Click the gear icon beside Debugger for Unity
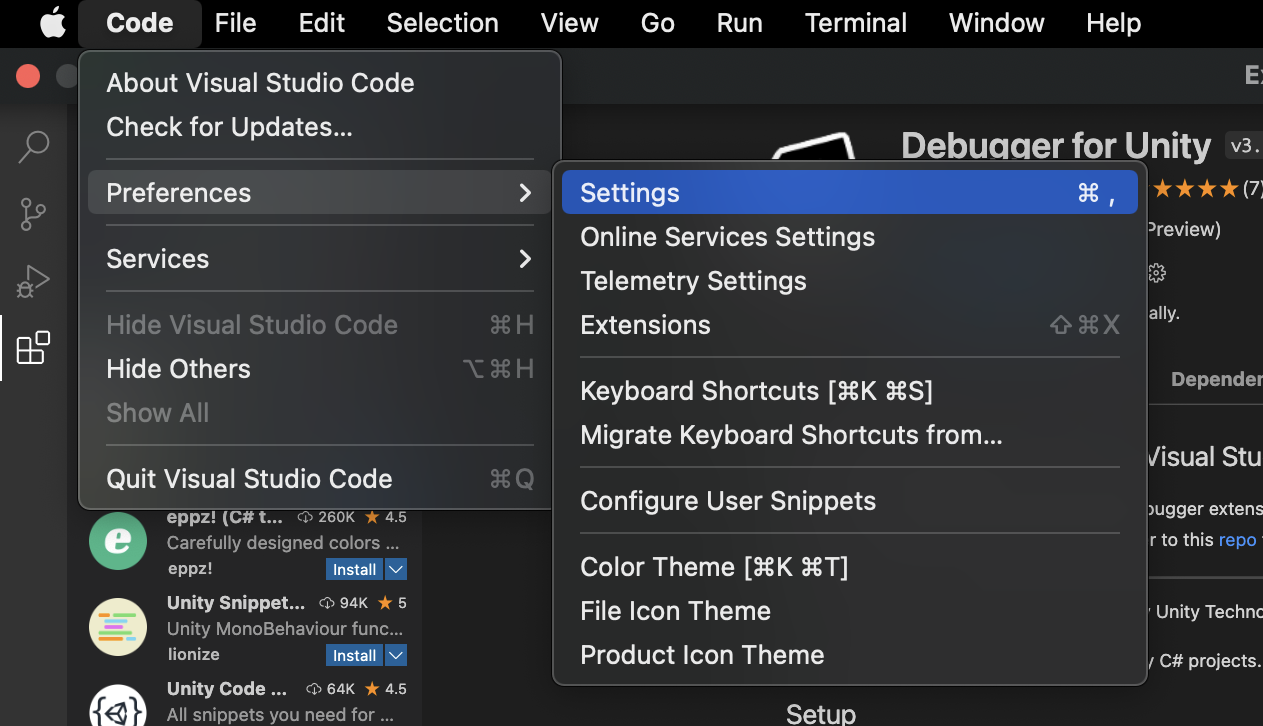Screen dimensions: 1263x726 click(x=1157, y=273)
